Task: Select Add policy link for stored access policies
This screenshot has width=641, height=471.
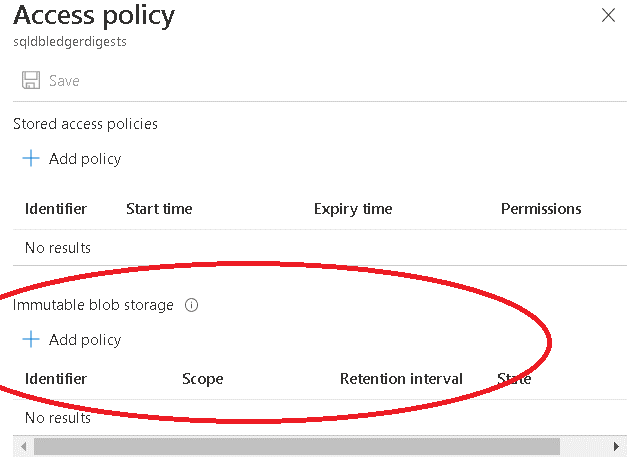Action: [85, 158]
